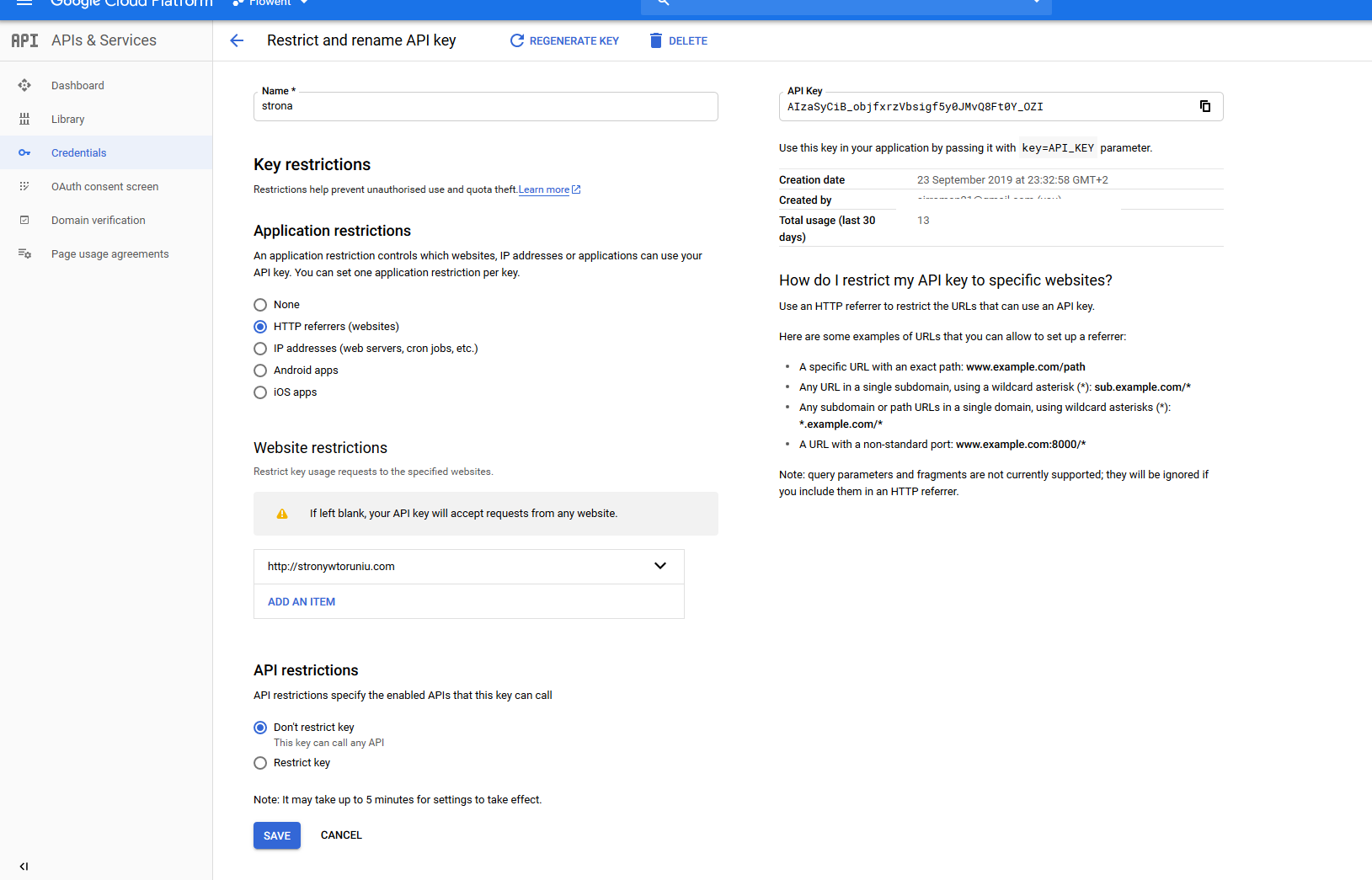Click Add an Item
The height and width of the screenshot is (880, 1372).
[302, 602]
